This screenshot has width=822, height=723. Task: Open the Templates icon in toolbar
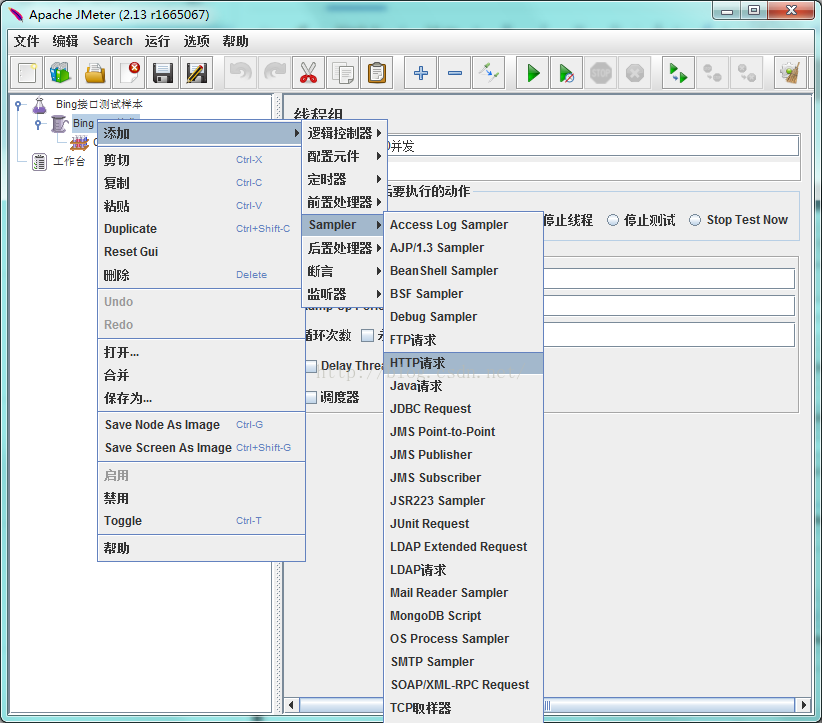[x=60, y=73]
